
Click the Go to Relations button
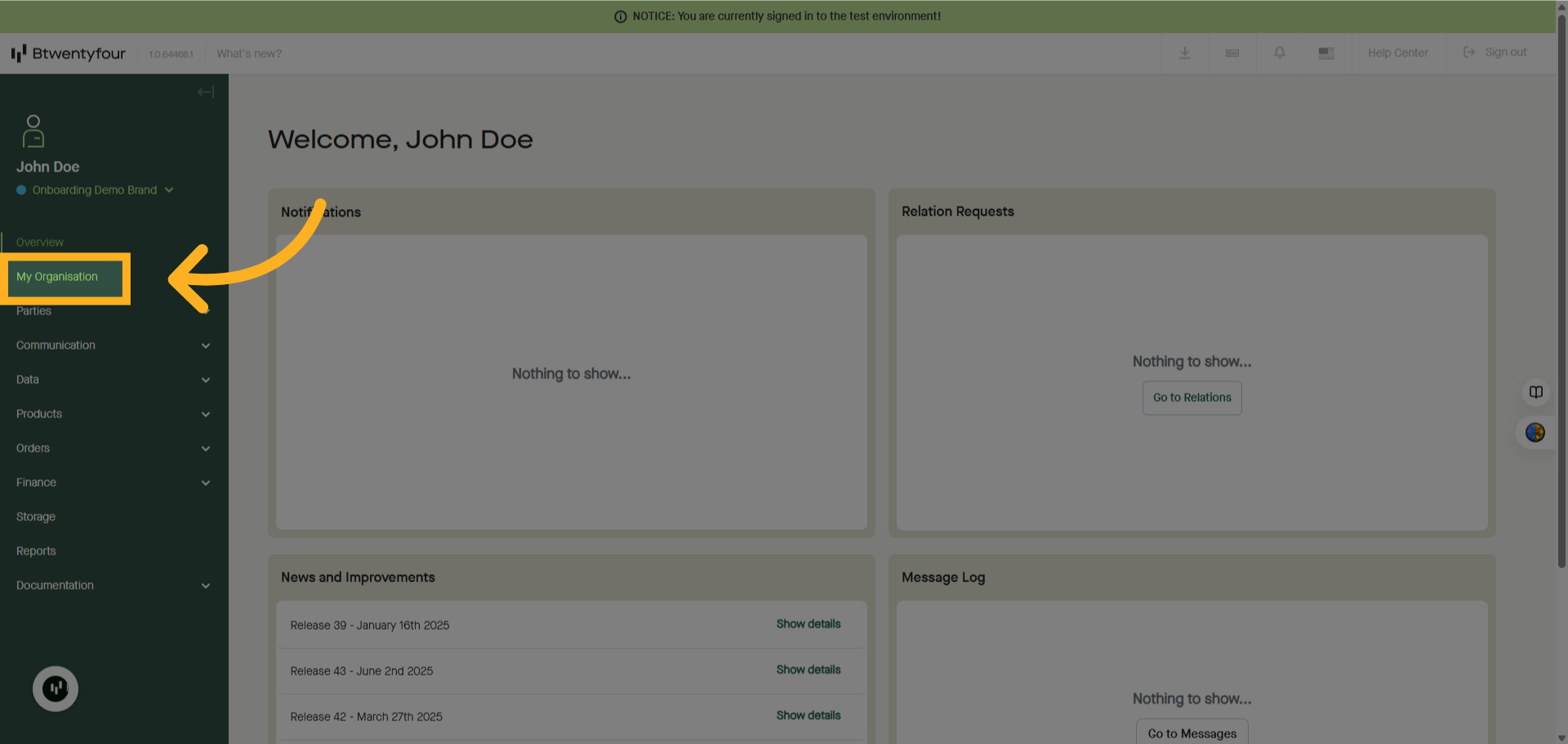click(x=1192, y=398)
